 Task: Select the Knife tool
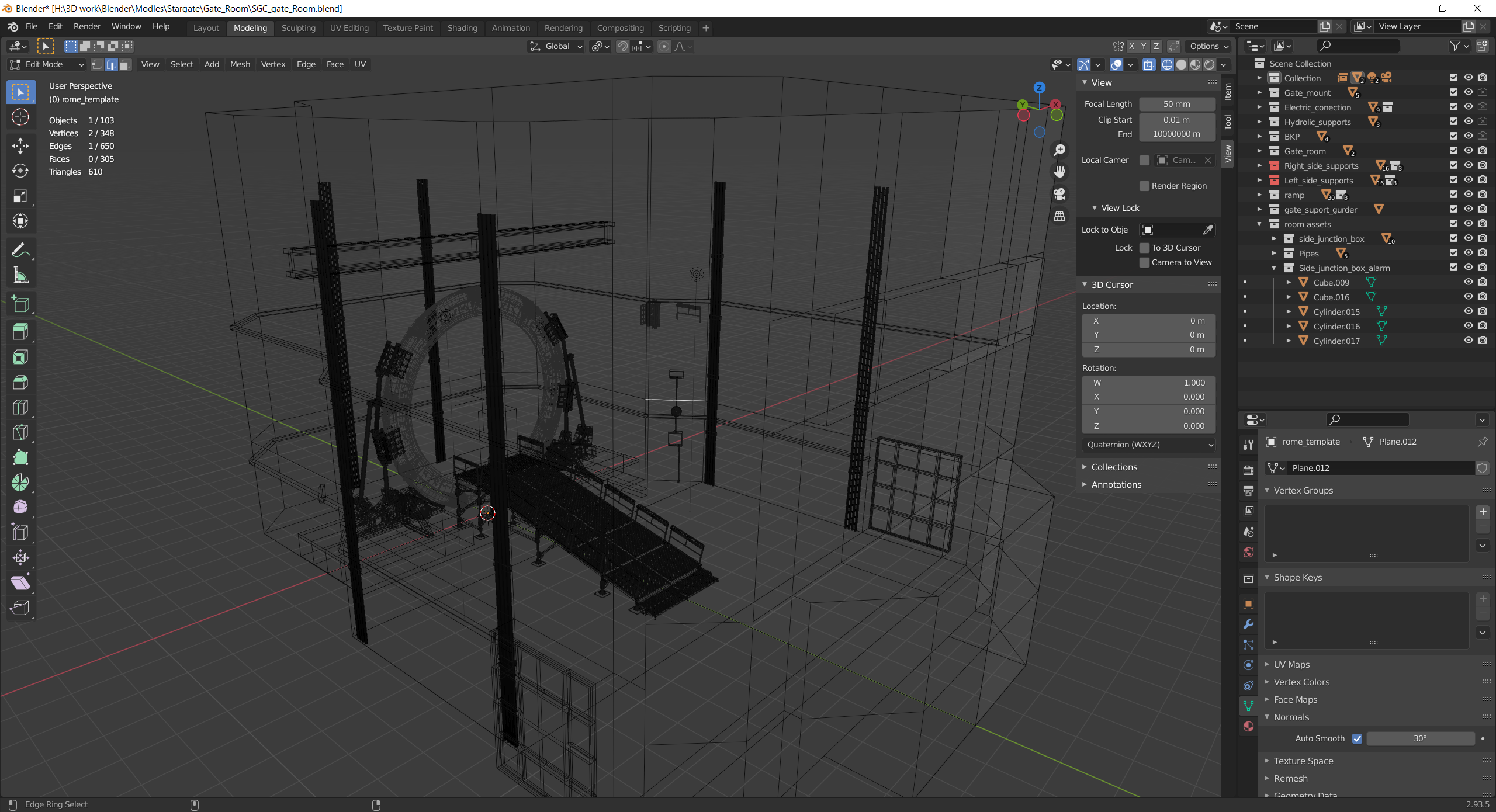pyautogui.click(x=20, y=432)
